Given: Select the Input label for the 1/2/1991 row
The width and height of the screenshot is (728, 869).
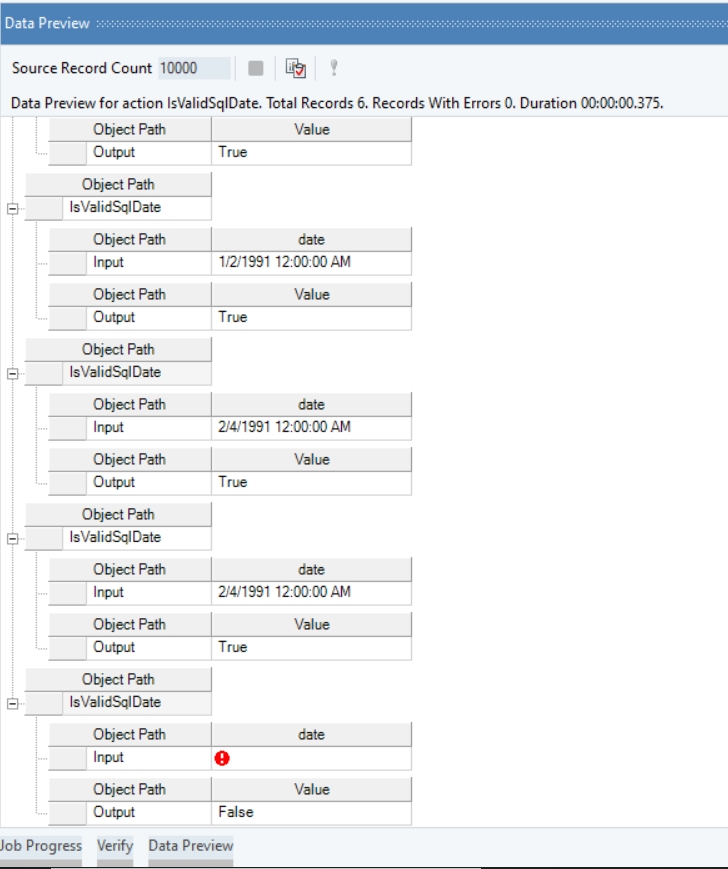Looking at the screenshot, I should (108, 262).
